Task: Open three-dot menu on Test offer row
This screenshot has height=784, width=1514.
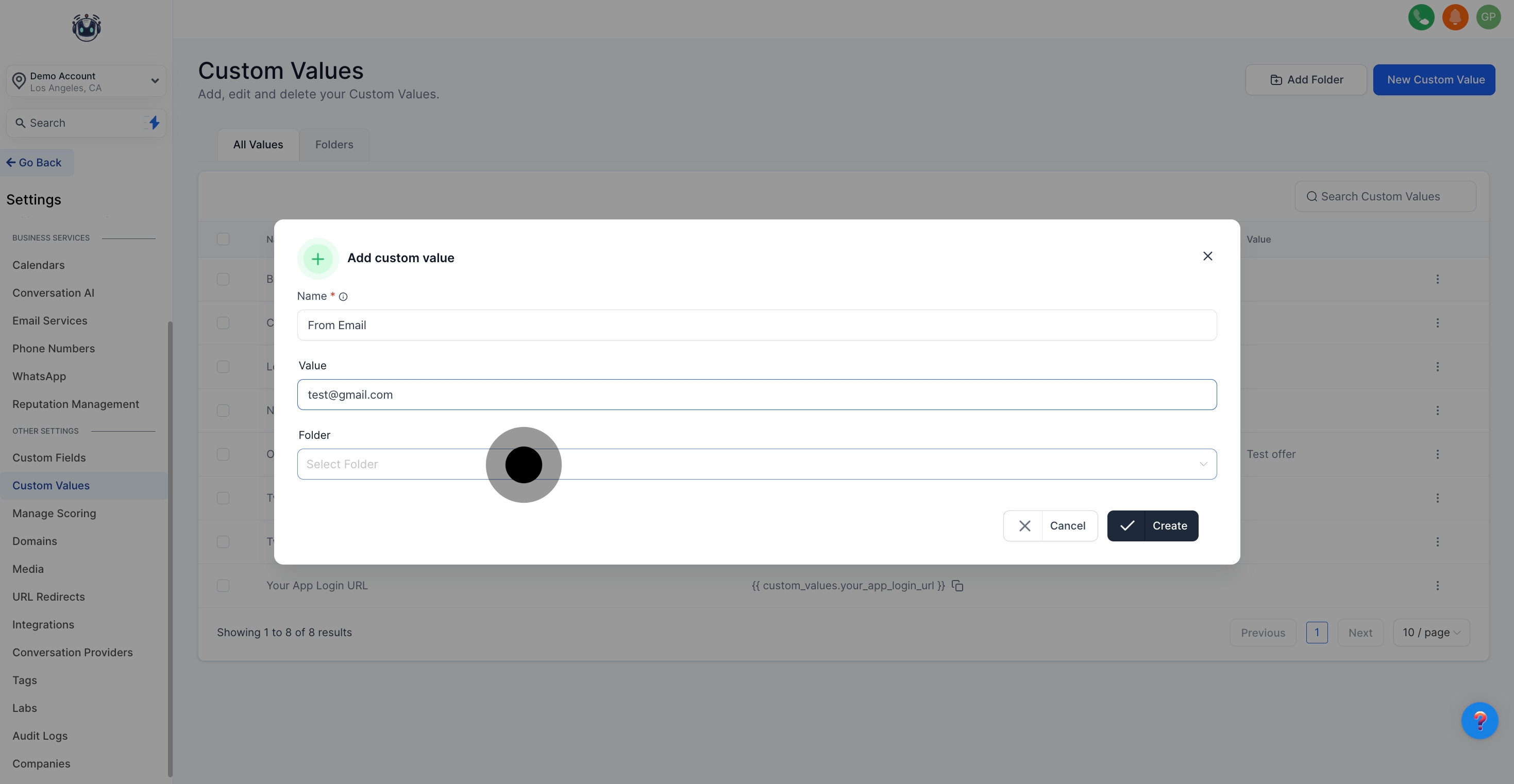Action: [x=1437, y=454]
